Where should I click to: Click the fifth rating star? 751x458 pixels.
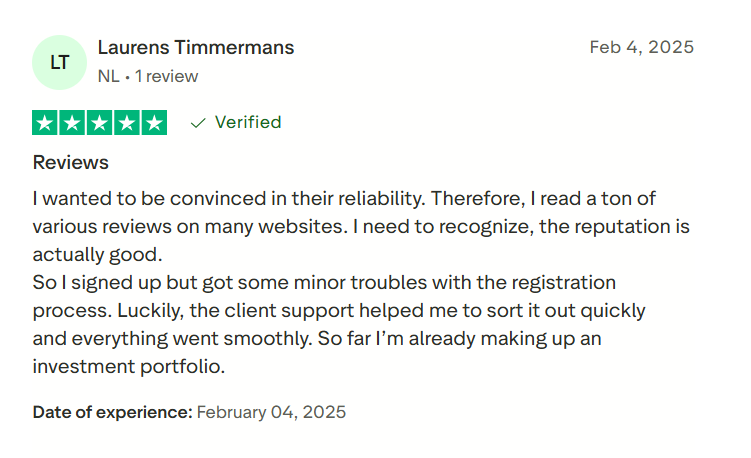pyautogui.click(x=154, y=123)
